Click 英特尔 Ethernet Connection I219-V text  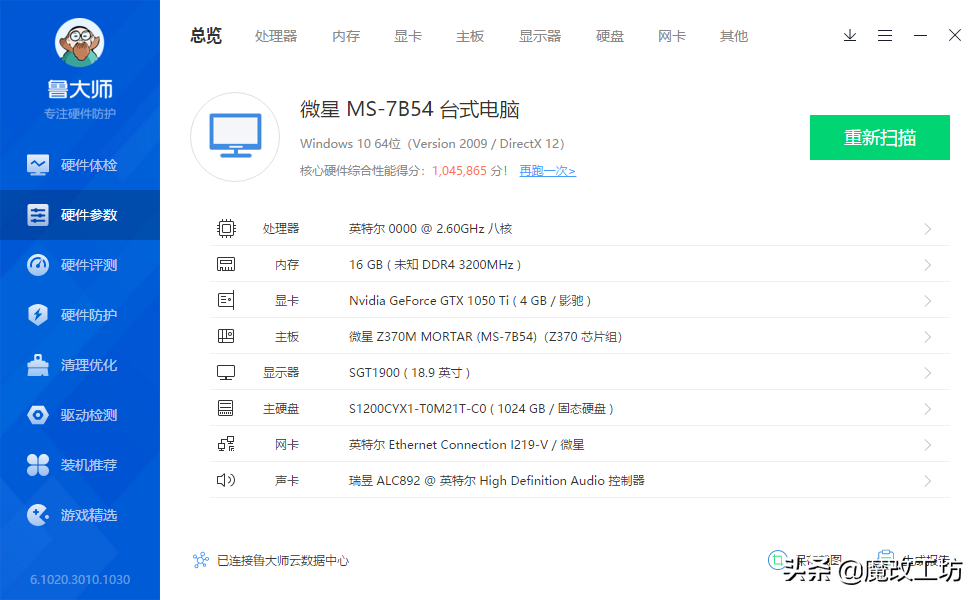(x=466, y=444)
